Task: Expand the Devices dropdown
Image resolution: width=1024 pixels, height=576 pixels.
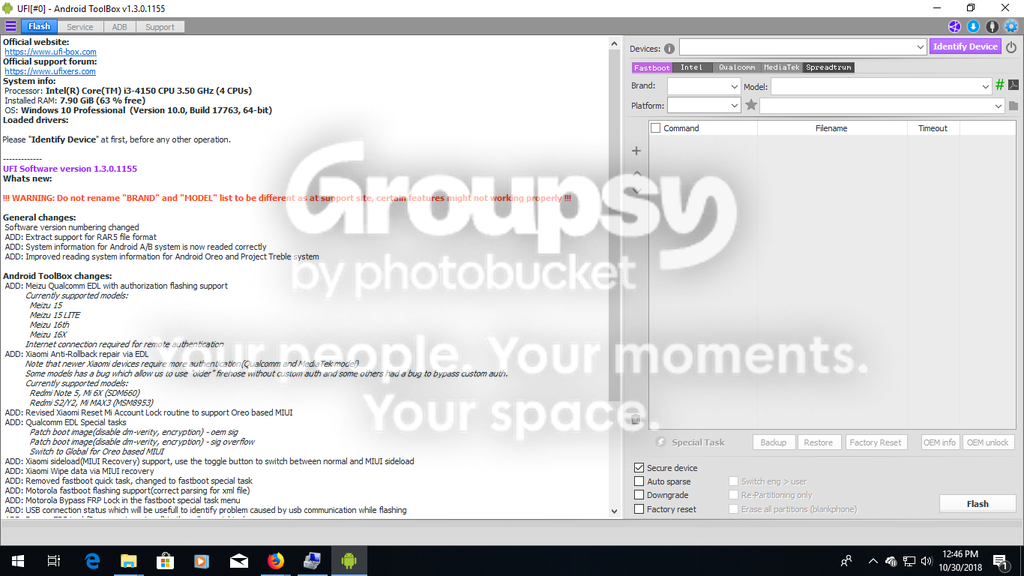Action: [920, 47]
